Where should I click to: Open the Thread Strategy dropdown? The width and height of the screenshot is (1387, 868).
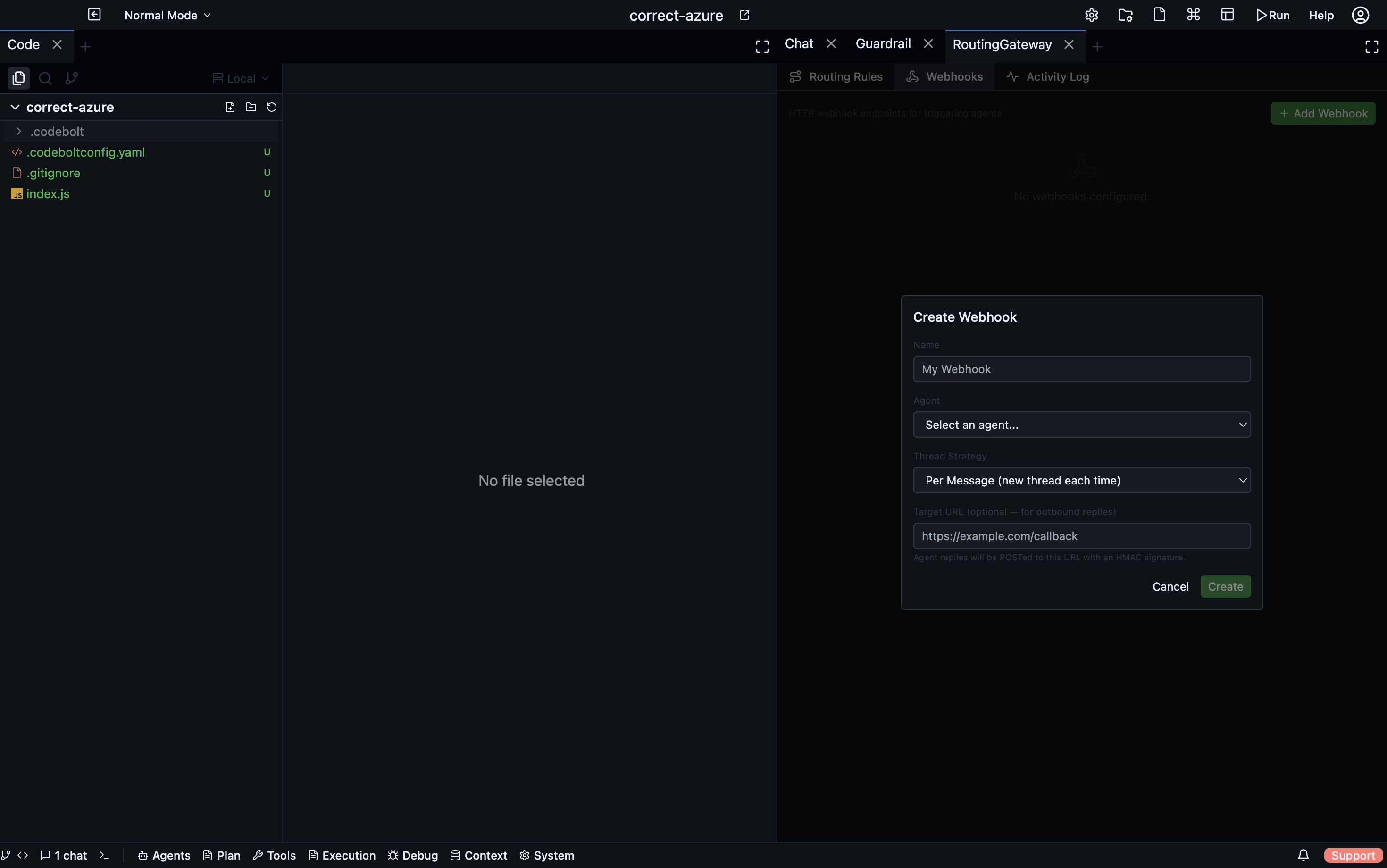click(x=1082, y=480)
